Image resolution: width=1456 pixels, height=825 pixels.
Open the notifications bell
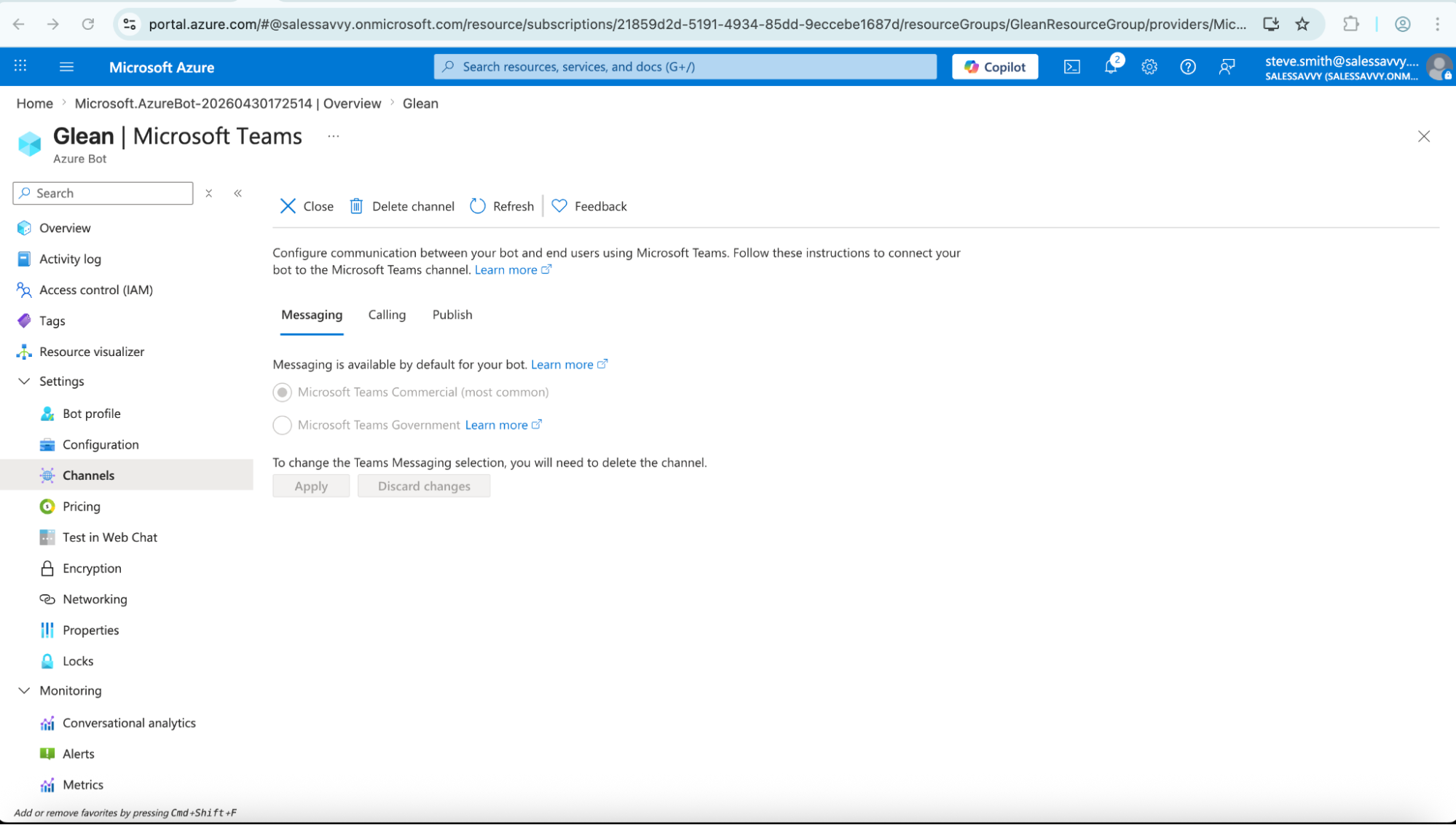pyautogui.click(x=1111, y=66)
